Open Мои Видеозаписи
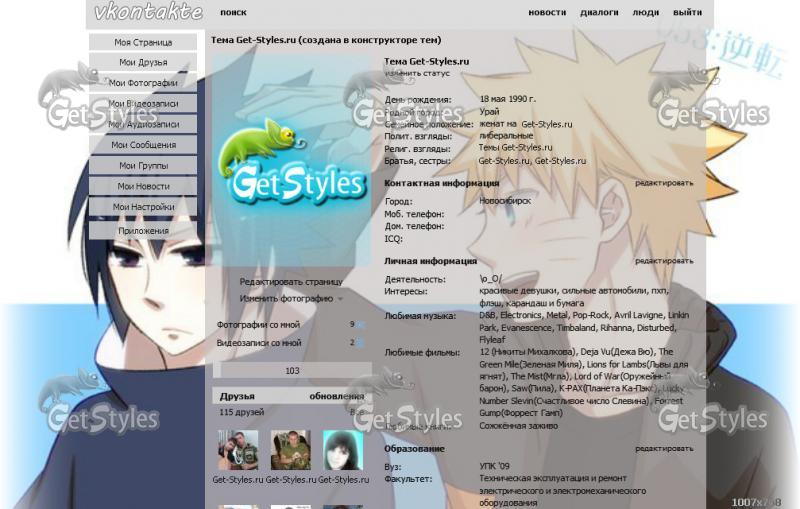This screenshot has height=509, width=800. (143, 104)
